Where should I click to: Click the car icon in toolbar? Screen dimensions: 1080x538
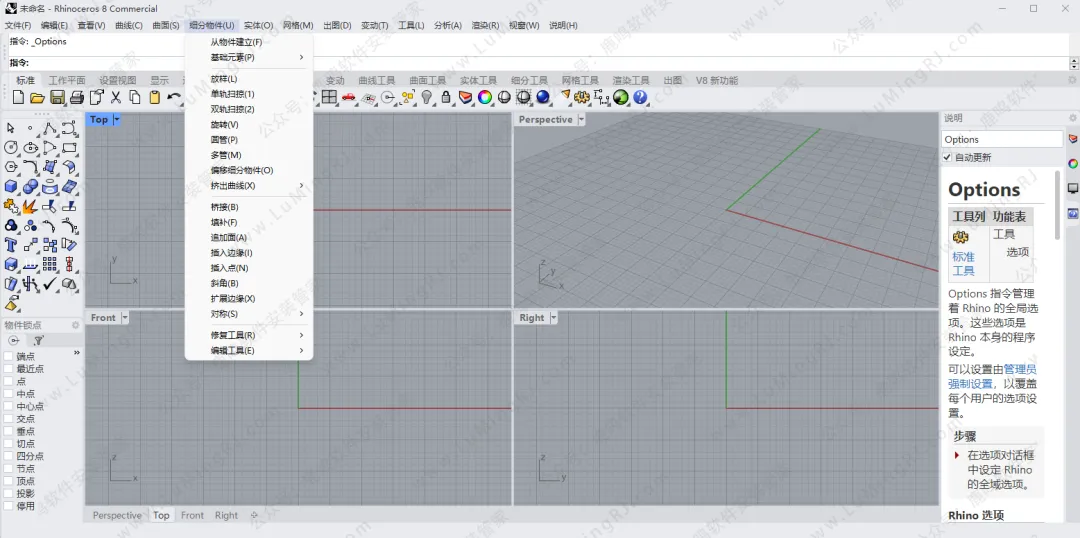tap(349, 97)
